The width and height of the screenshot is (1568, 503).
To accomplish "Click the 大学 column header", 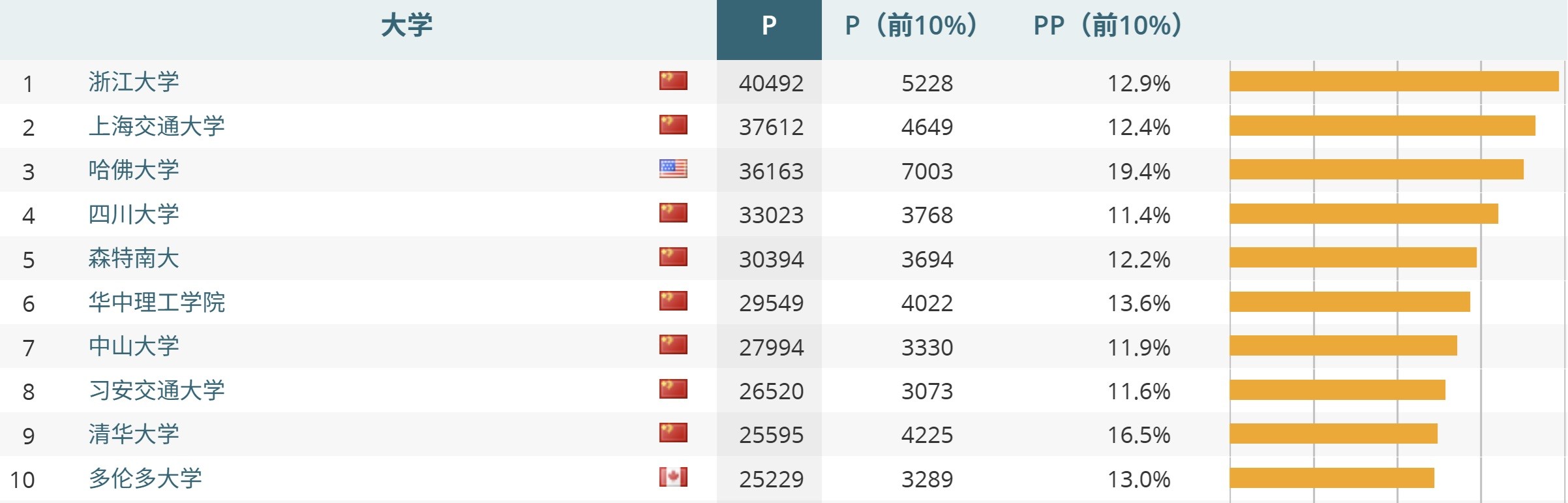I will pos(406,26).
